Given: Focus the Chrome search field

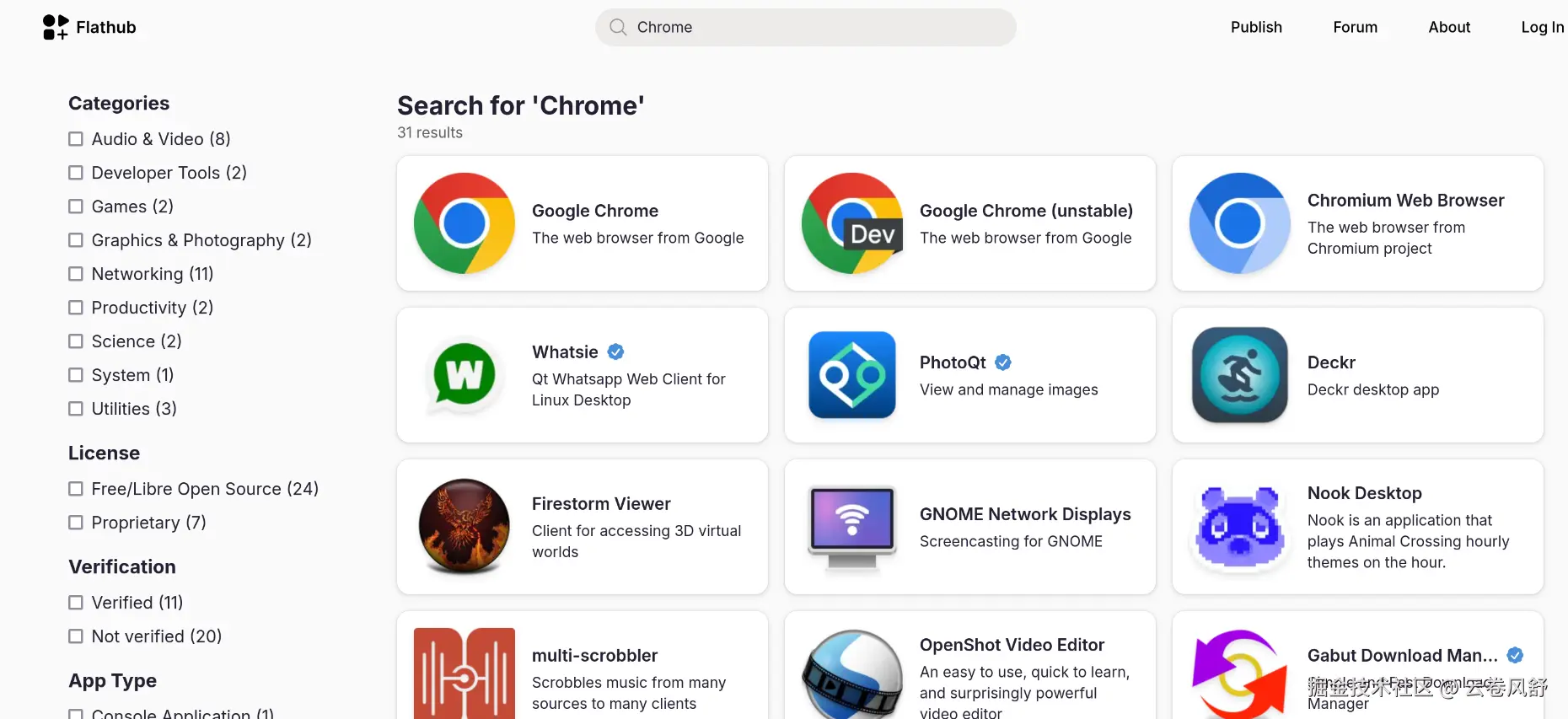Looking at the screenshot, I should click(806, 27).
